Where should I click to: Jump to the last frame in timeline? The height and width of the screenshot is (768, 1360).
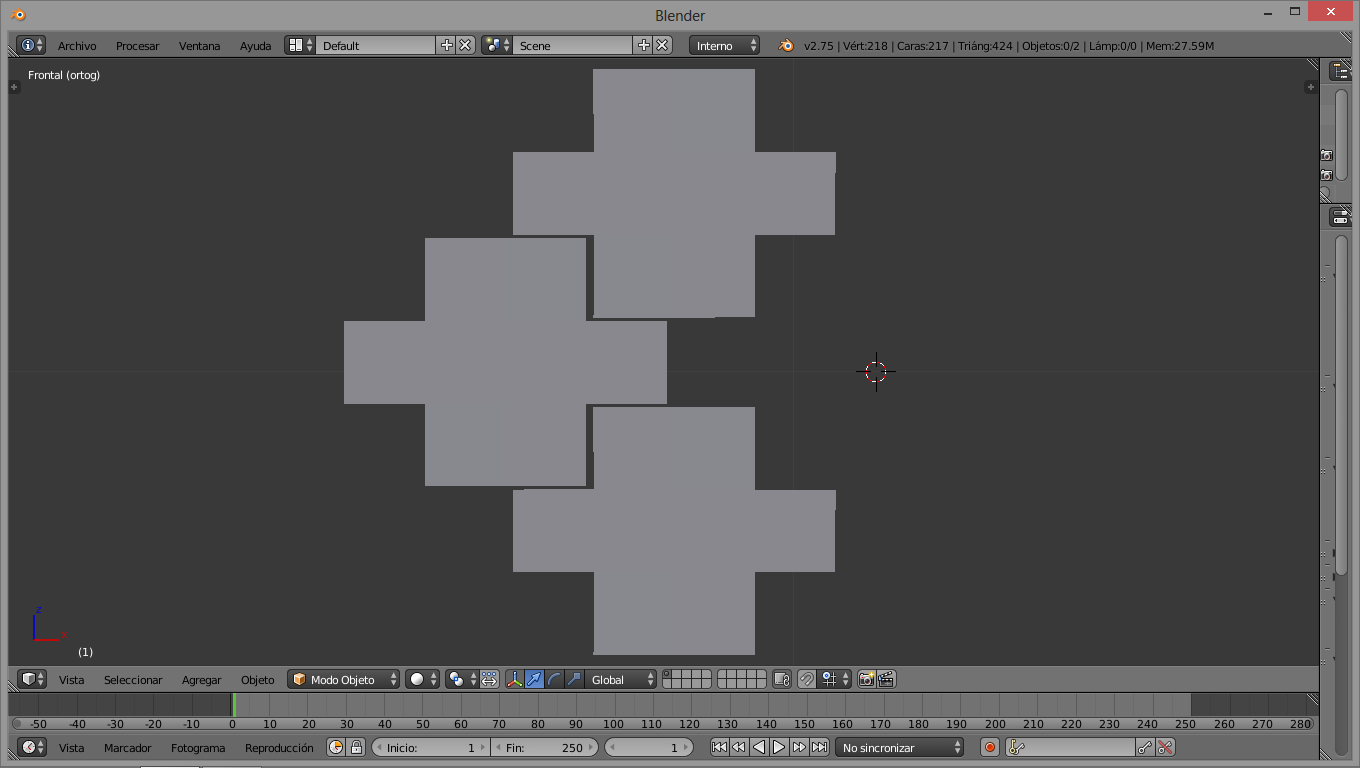tap(819, 747)
